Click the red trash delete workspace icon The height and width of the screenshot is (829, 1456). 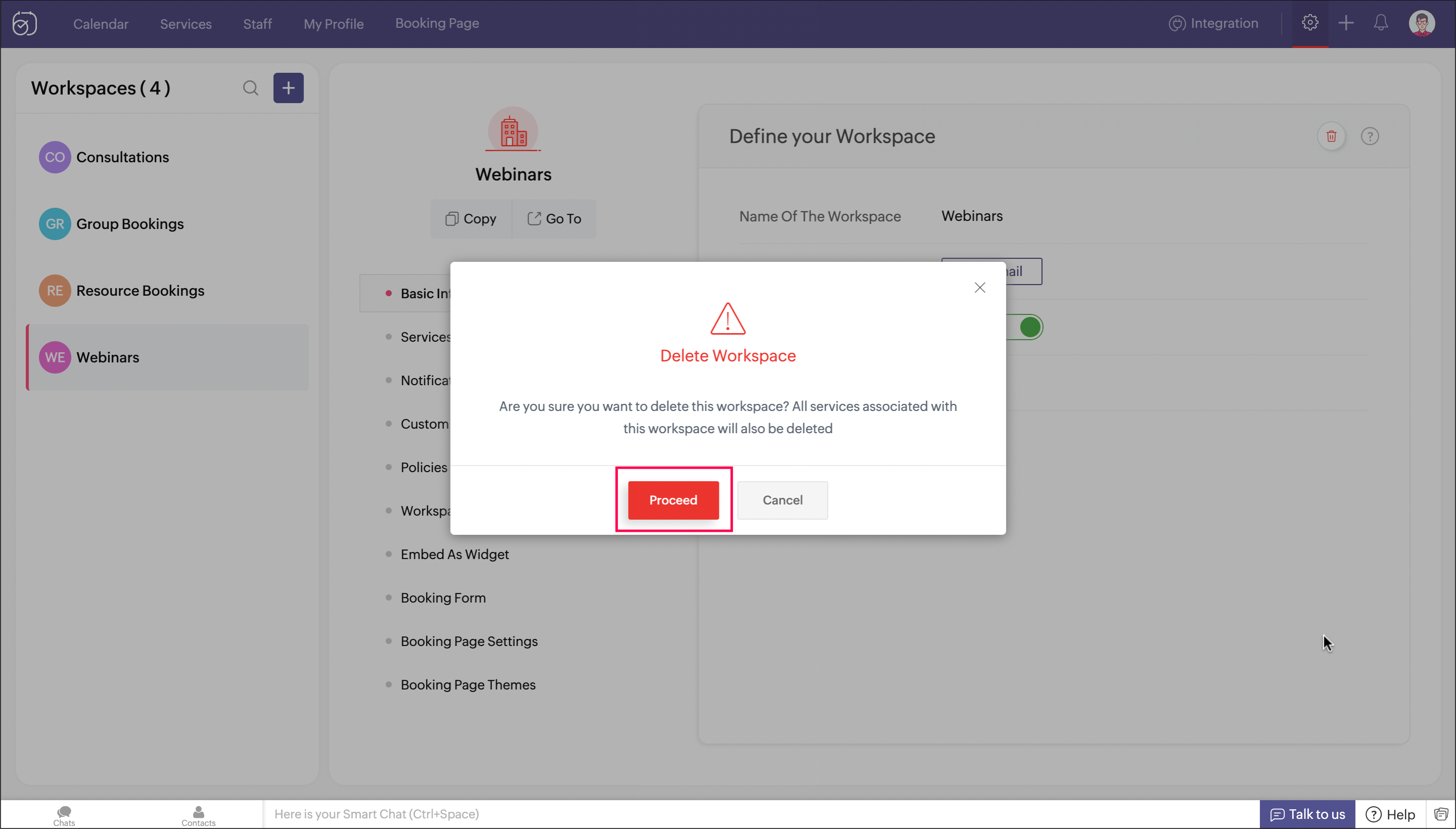(1331, 136)
